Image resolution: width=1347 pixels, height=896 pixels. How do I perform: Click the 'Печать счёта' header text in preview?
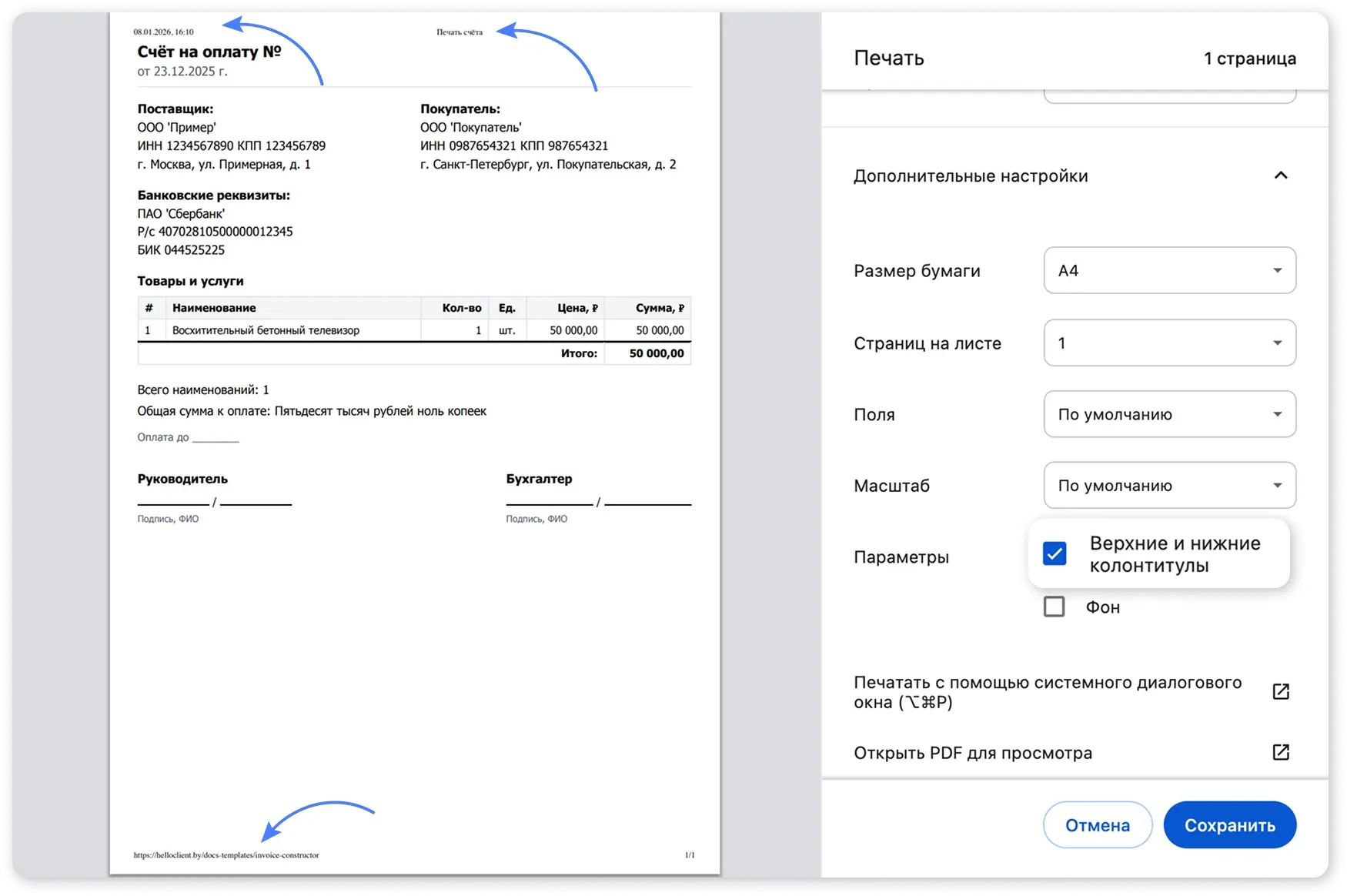click(460, 32)
